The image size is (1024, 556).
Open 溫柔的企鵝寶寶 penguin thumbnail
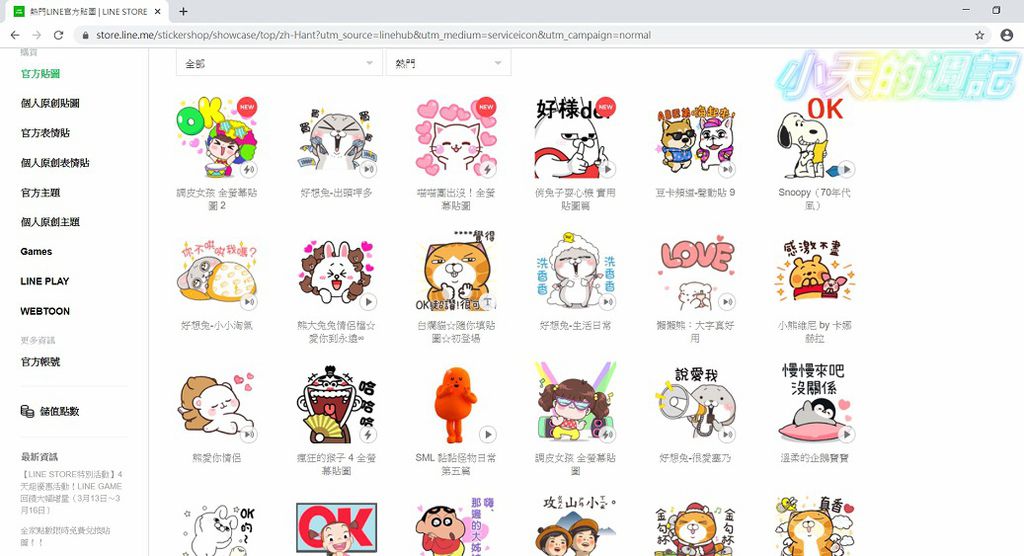[x=814, y=402]
